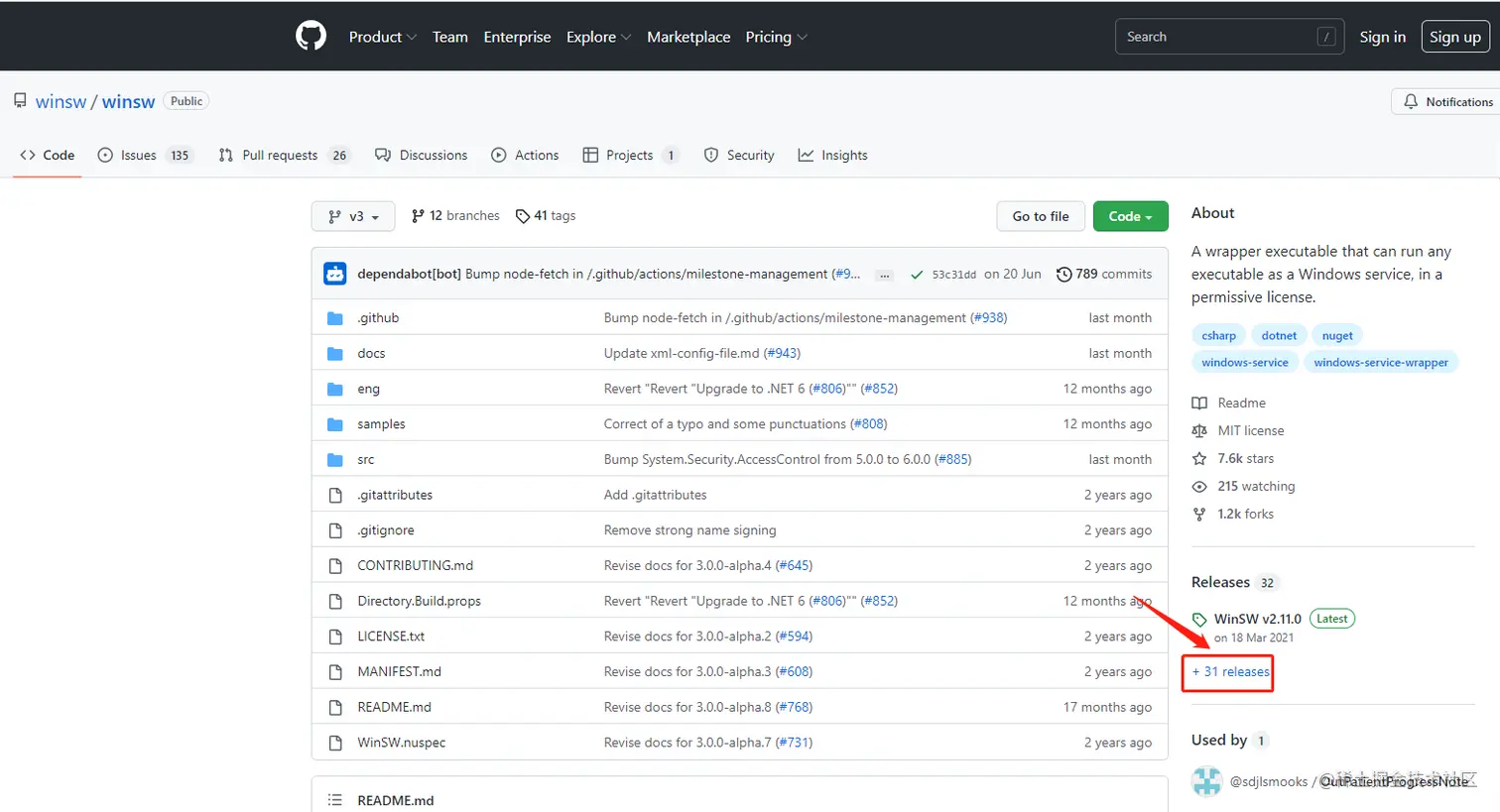The height and width of the screenshot is (812, 1500).
Task: Open Team in top navigation
Action: click(x=449, y=37)
